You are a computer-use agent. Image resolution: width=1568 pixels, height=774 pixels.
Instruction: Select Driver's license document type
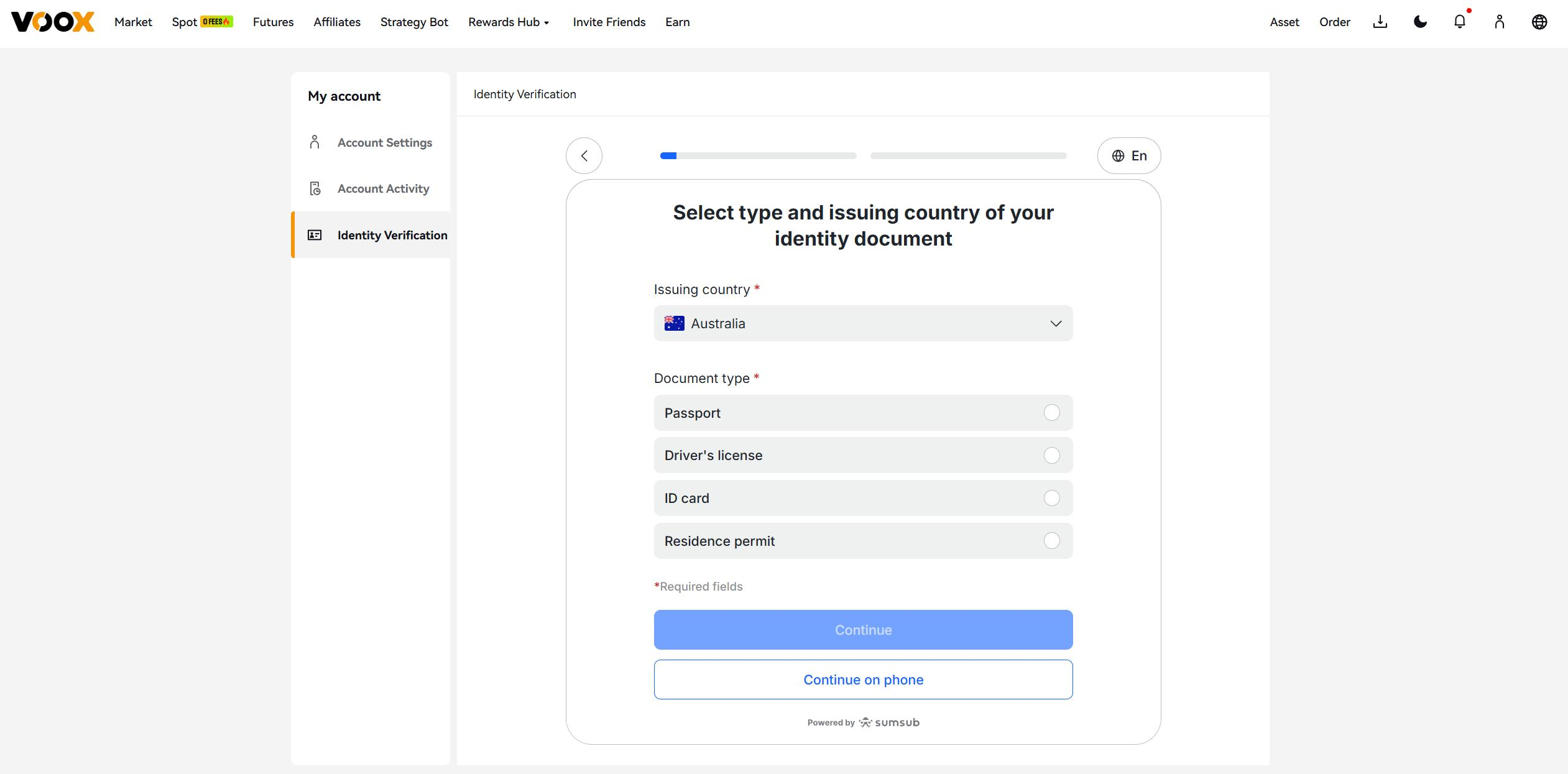pos(863,455)
